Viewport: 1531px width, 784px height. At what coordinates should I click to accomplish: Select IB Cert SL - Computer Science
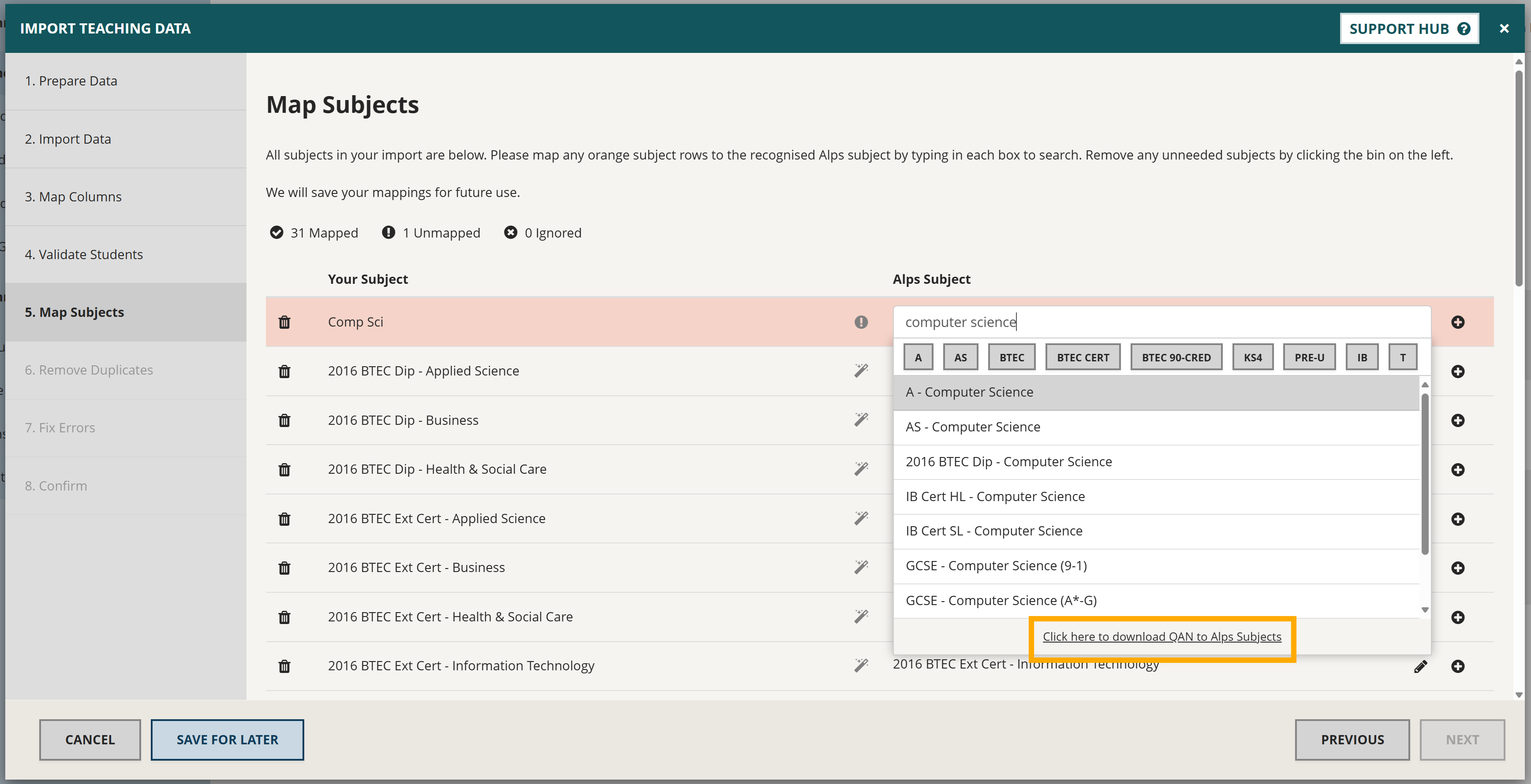(1156, 531)
